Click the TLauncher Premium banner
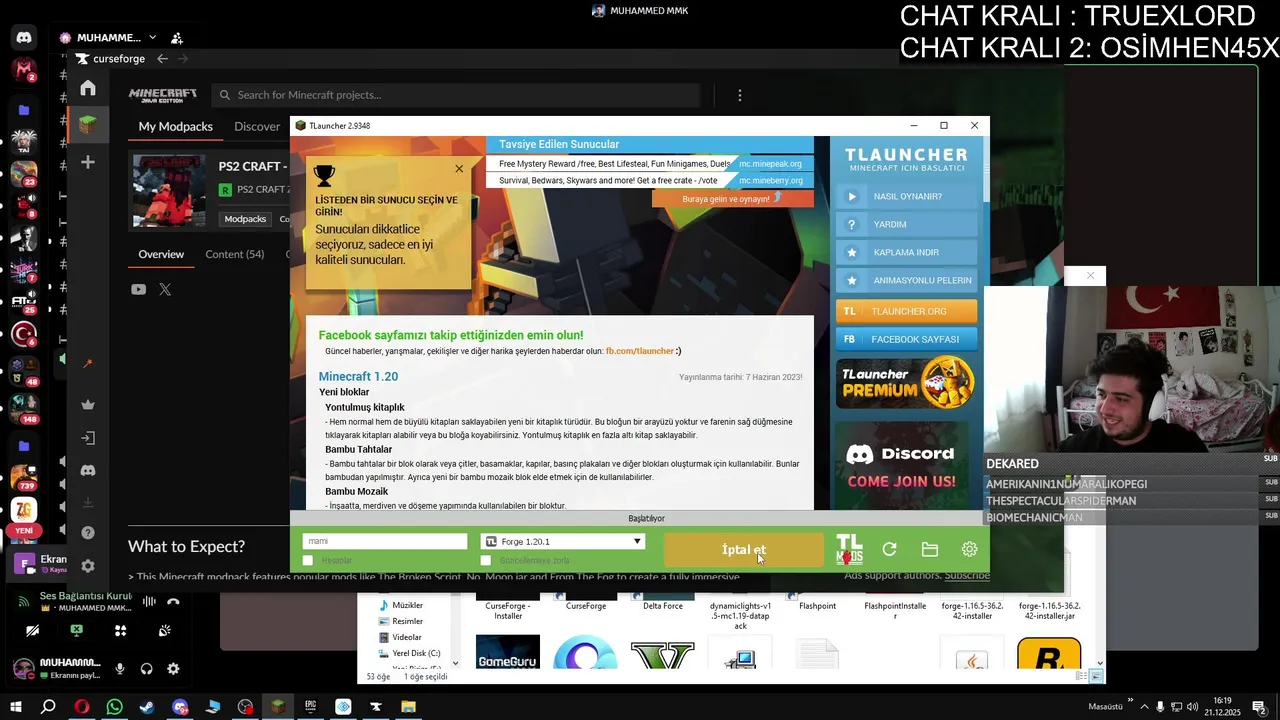This screenshot has height=720, width=1280. tap(906, 382)
